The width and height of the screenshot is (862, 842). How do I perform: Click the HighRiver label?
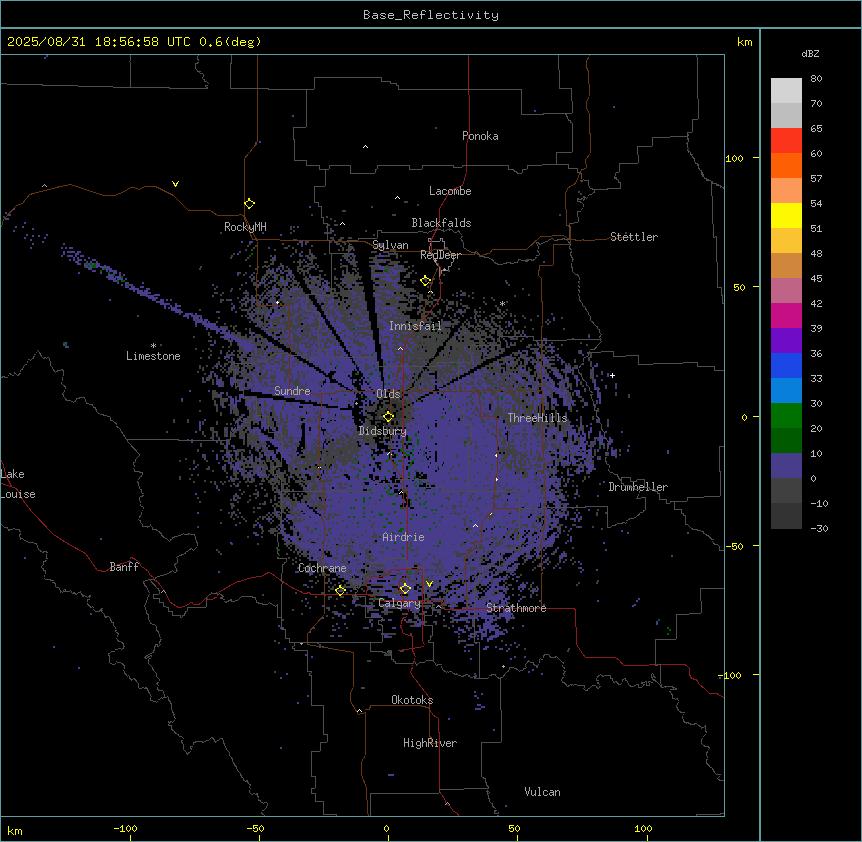[x=430, y=743]
